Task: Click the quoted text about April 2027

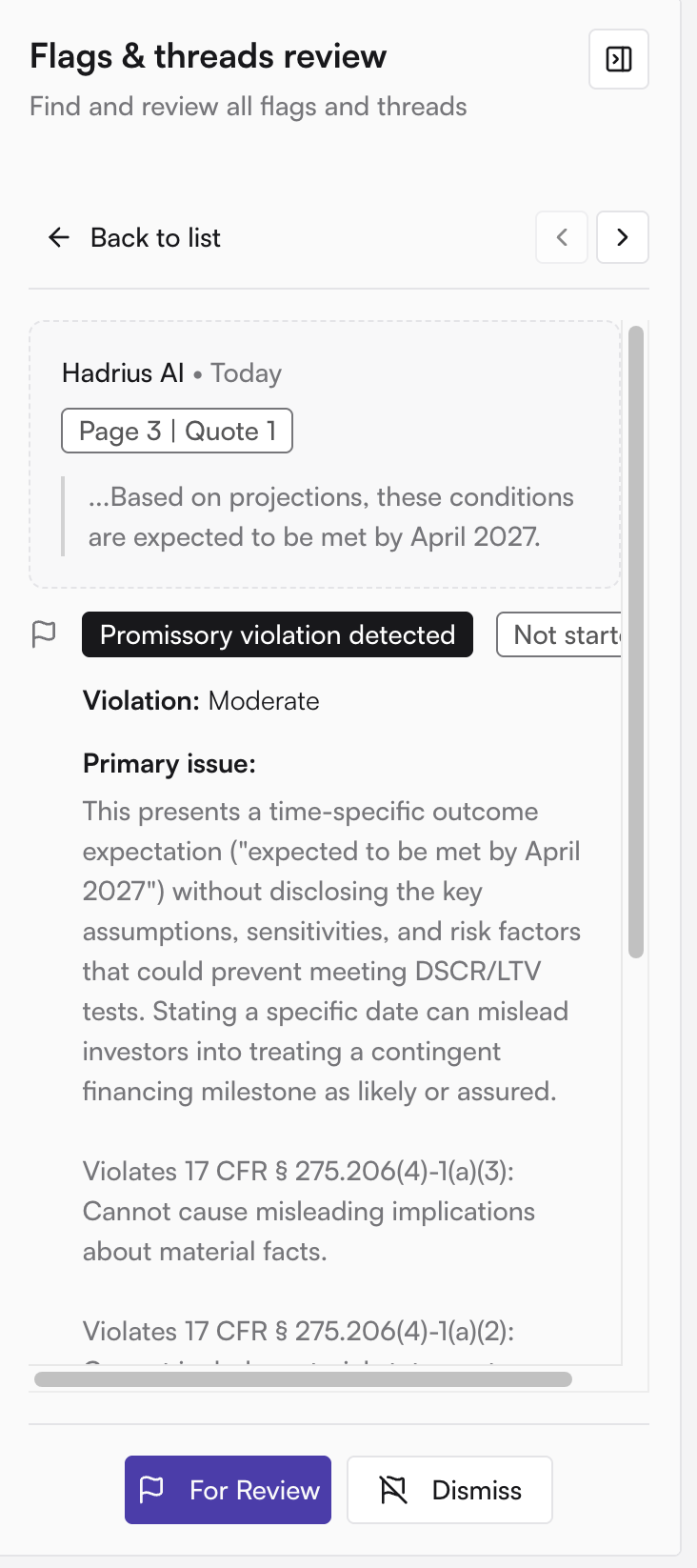Action: (x=331, y=516)
